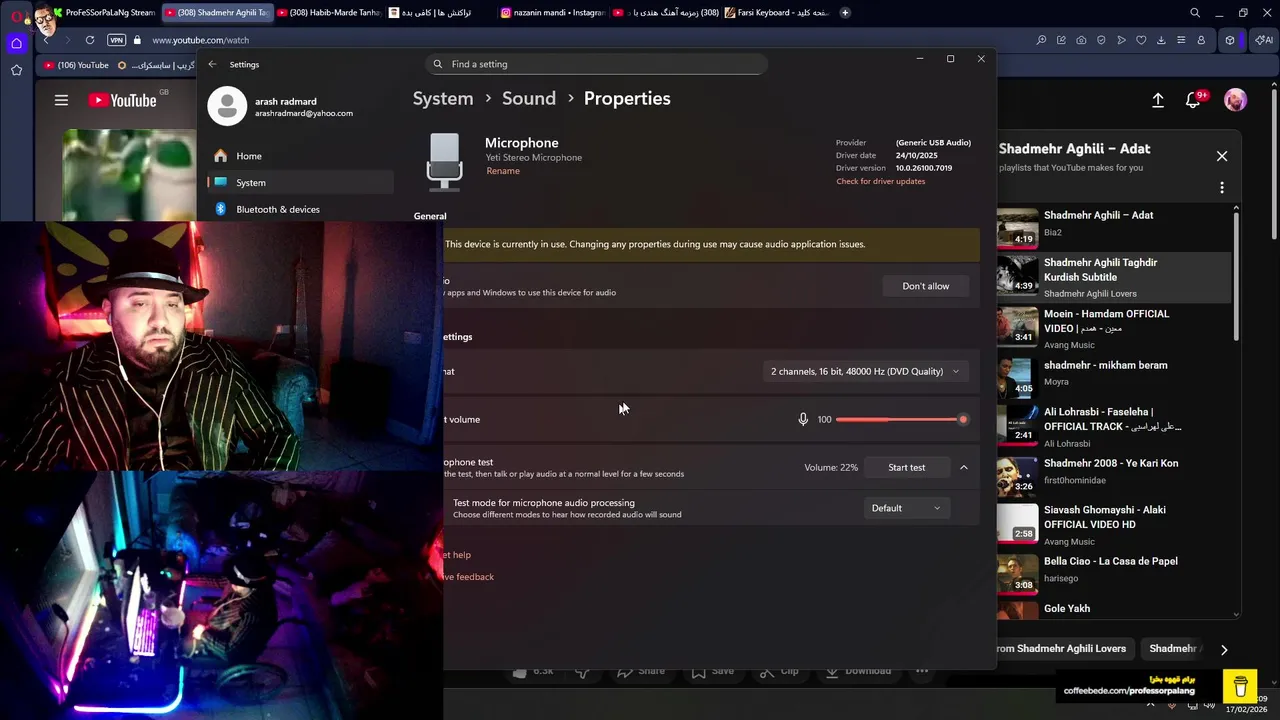Go back in the Settings window
Image resolution: width=1280 pixels, height=720 pixels.
click(212, 64)
